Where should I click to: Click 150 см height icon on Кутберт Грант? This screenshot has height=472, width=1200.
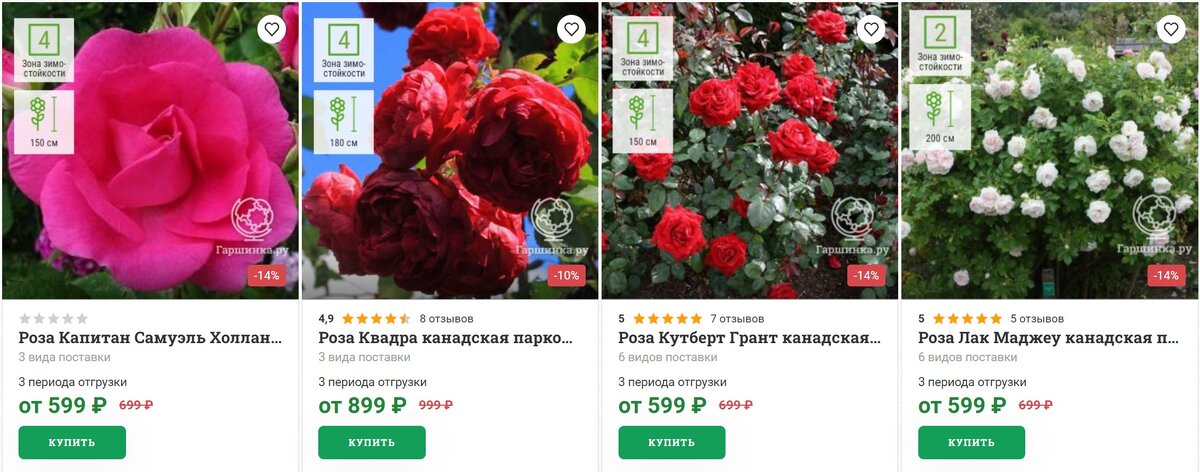point(643,120)
